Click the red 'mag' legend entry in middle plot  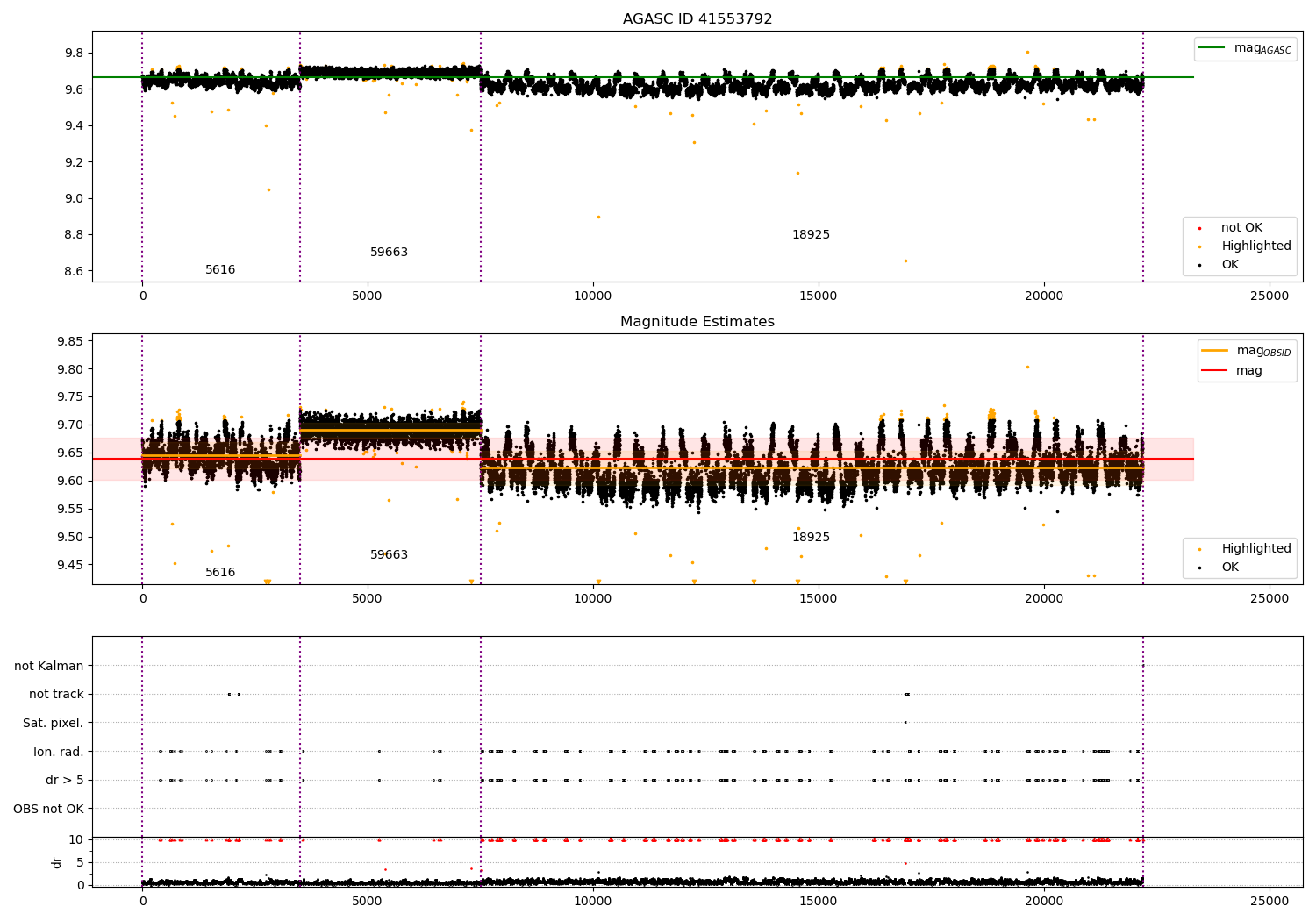tap(1249, 371)
